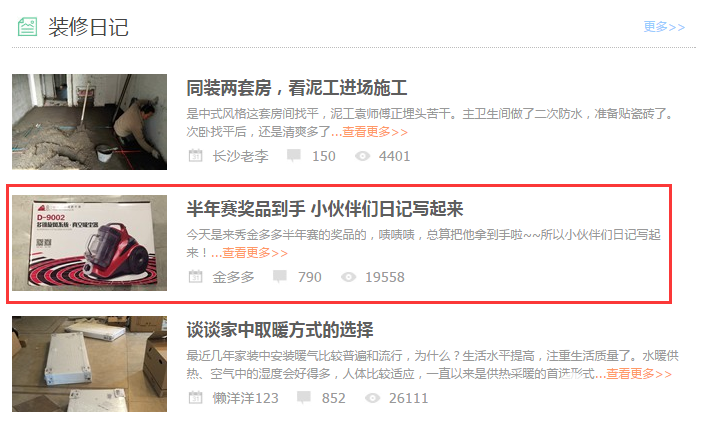The image size is (702, 433).
Task: Click 查看更多>> in the 金多多 entry
Action: pyautogui.click(x=255, y=253)
